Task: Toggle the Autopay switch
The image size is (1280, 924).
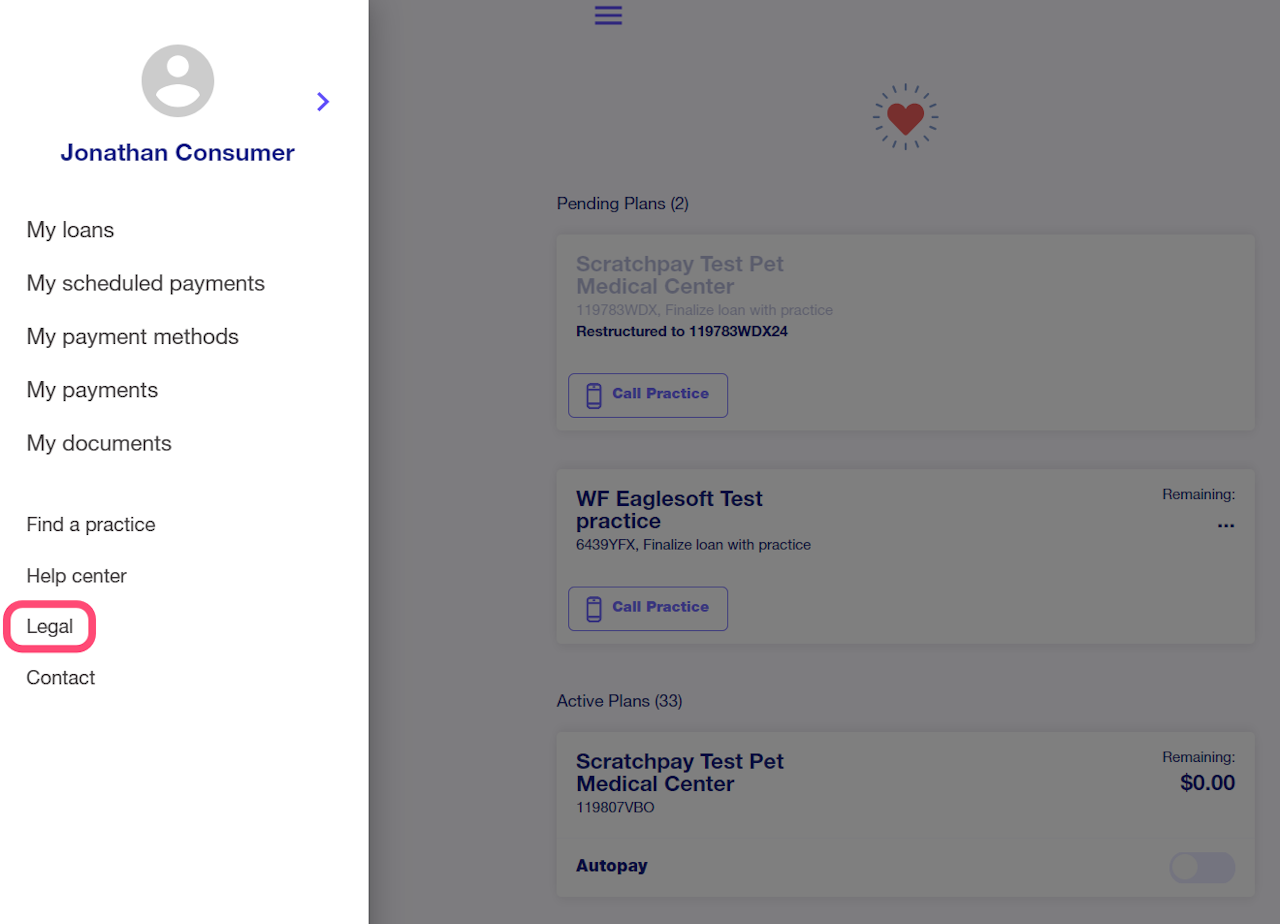Action: point(1201,867)
